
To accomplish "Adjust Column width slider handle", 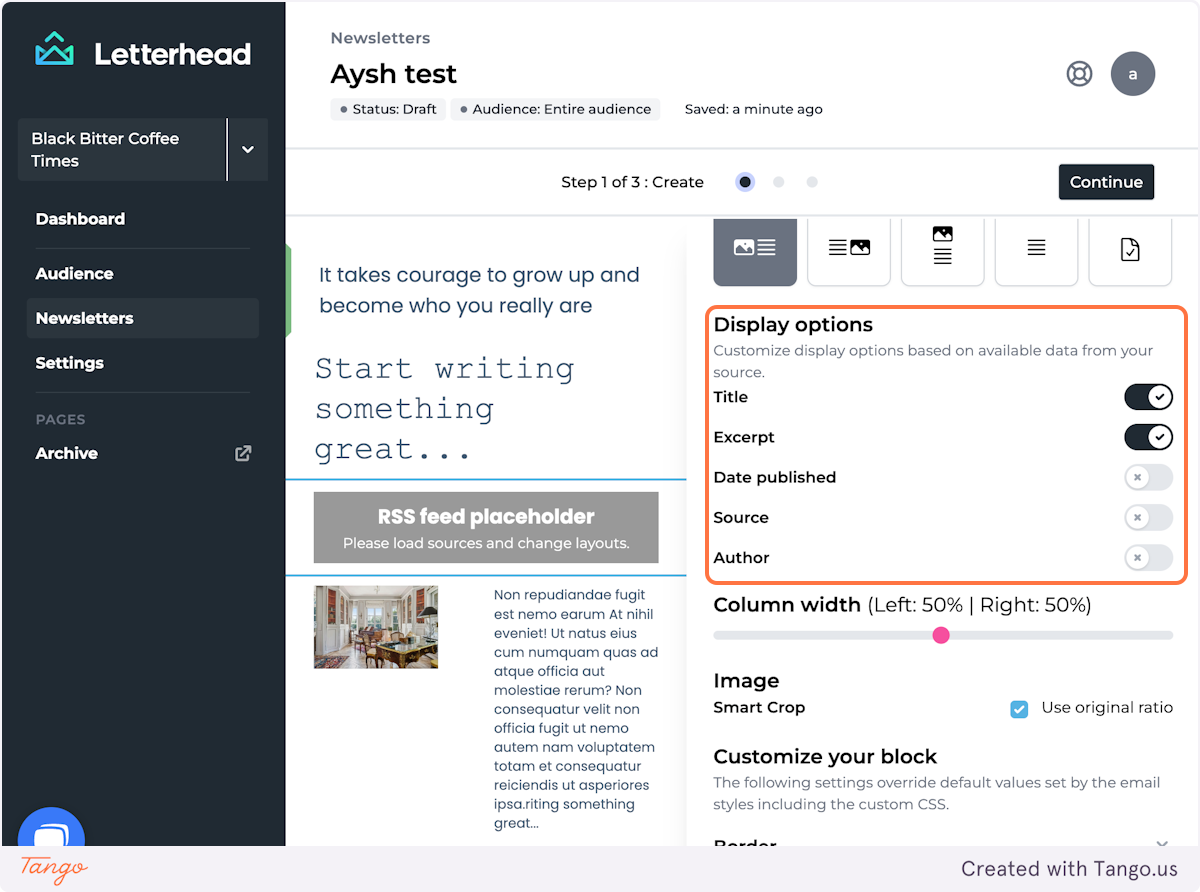I will (941, 635).
